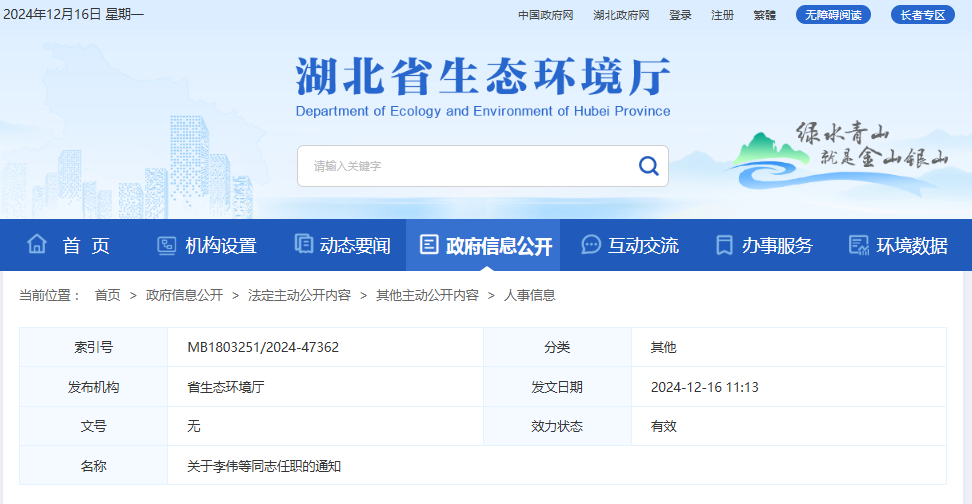Click the 动态要闻 document icon

pos(303,245)
